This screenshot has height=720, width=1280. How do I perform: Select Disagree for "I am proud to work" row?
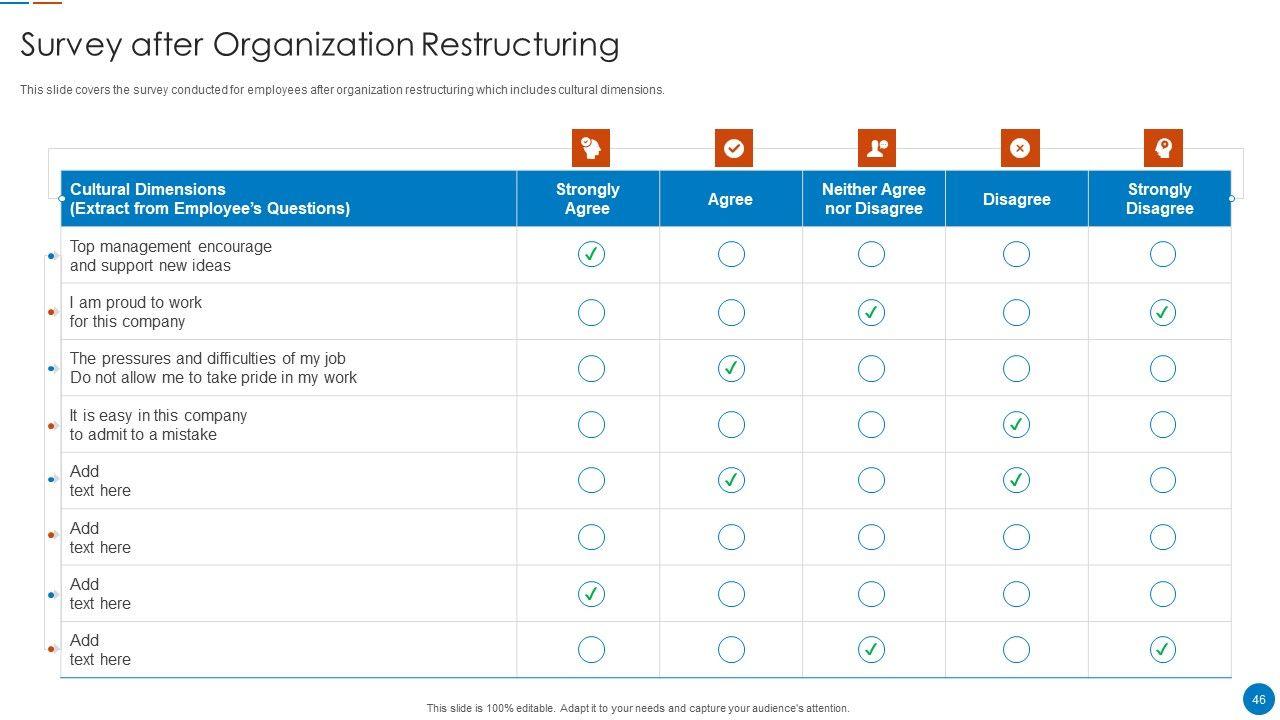point(1016,312)
